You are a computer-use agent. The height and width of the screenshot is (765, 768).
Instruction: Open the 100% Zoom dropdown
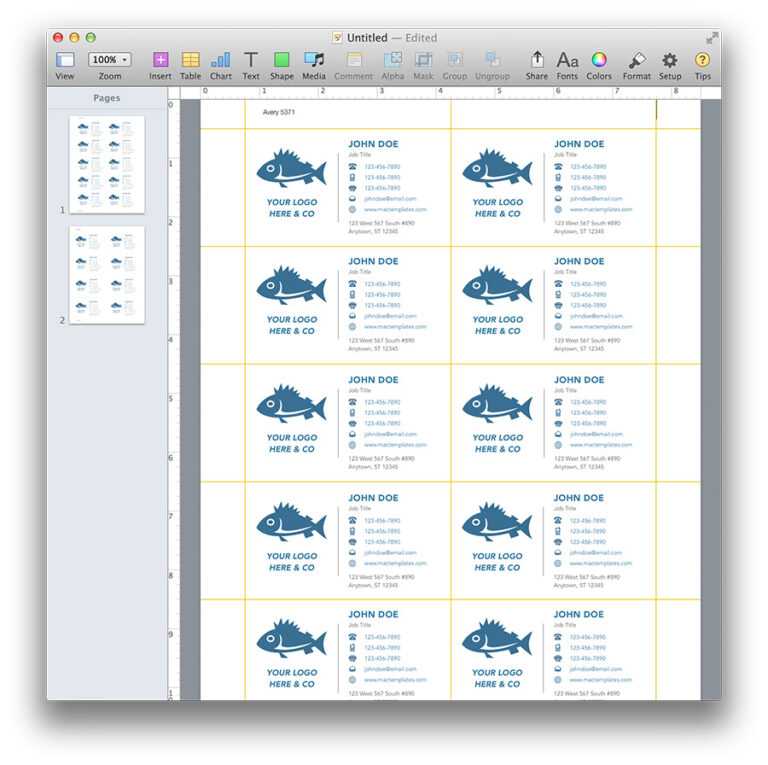(x=109, y=60)
